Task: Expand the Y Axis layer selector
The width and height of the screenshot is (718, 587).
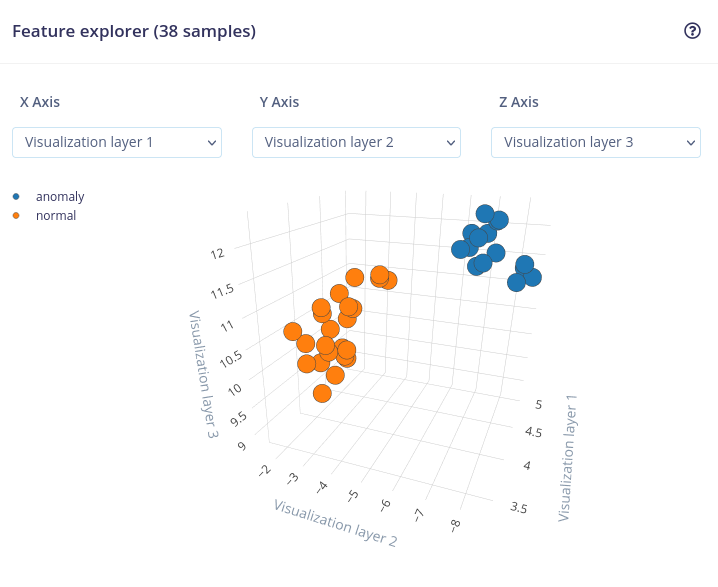Action: (x=356, y=142)
